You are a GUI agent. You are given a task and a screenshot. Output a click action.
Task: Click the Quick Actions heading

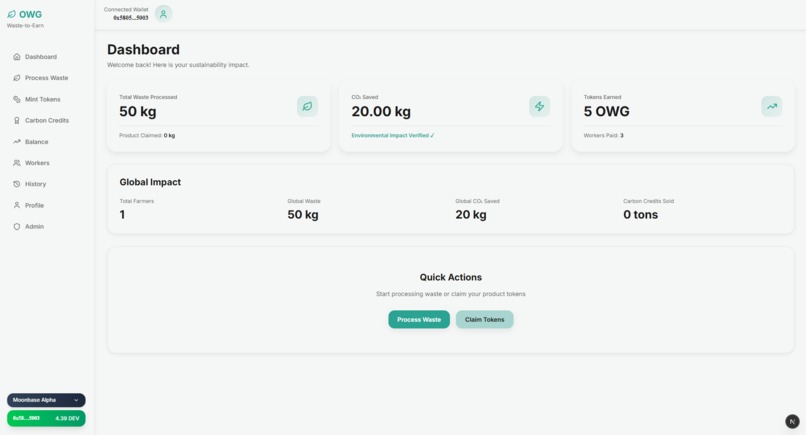451,277
